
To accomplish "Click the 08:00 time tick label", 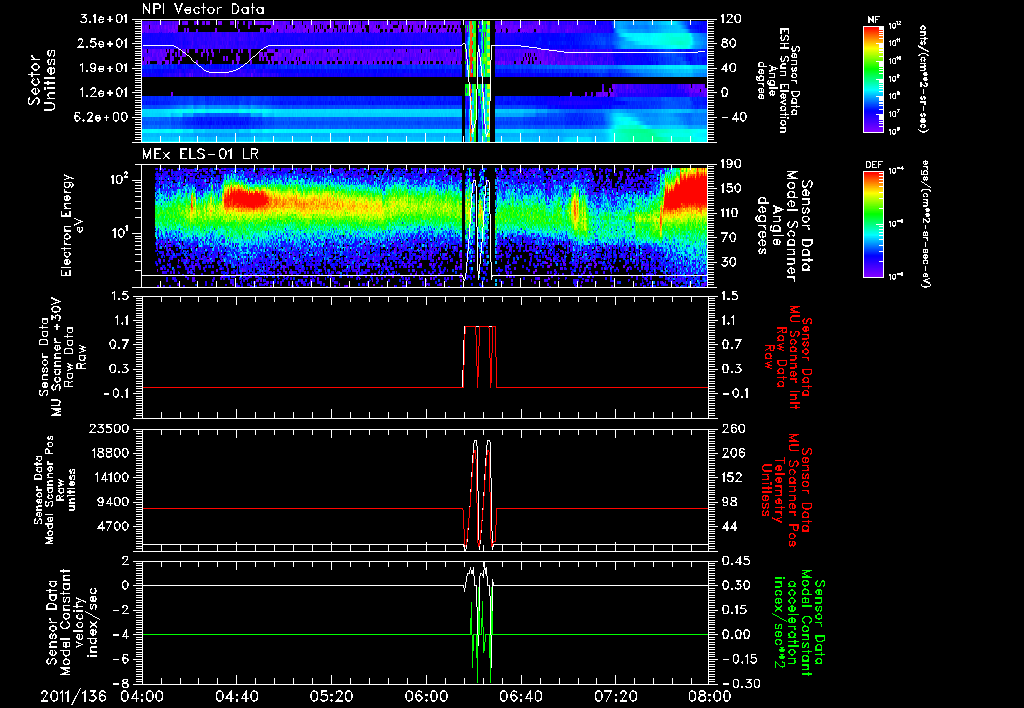I will click(x=710, y=696).
